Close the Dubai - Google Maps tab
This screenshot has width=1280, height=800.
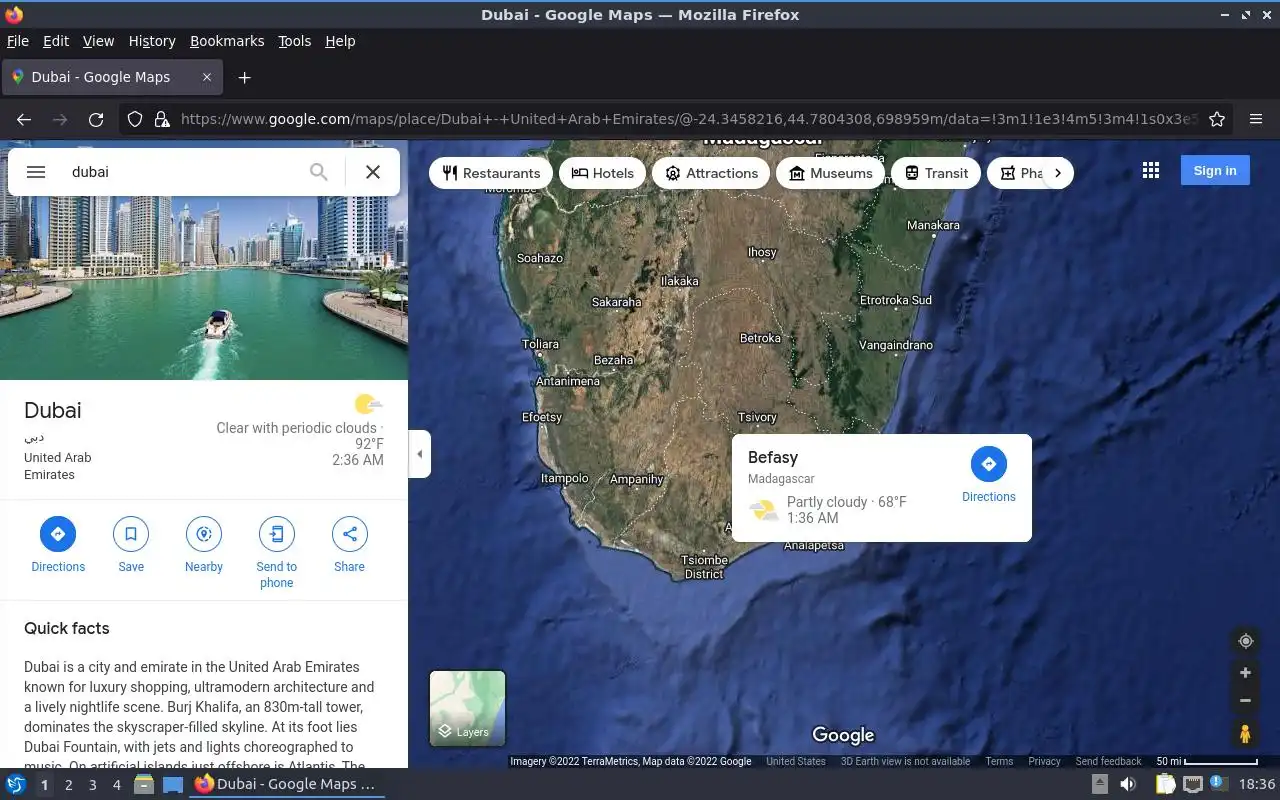click(x=207, y=77)
